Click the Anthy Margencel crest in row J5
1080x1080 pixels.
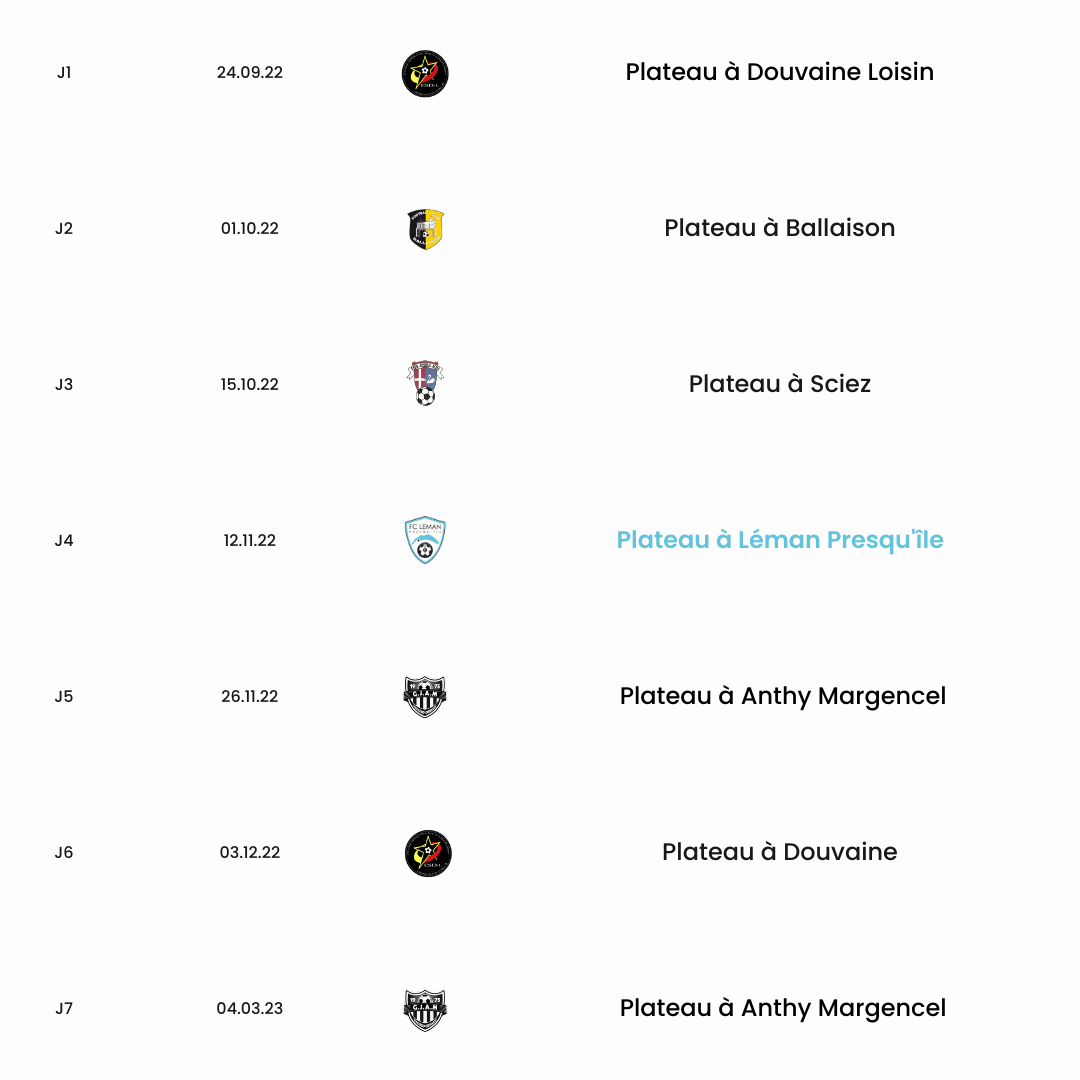coord(425,696)
